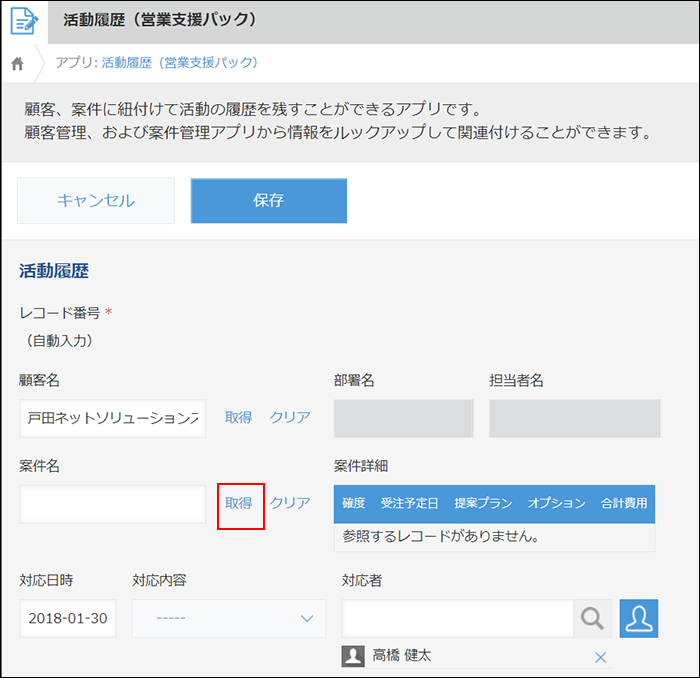Click the 提案プラン column header
The width and height of the screenshot is (700, 678).
pyautogui.click(x=483, y=503)
